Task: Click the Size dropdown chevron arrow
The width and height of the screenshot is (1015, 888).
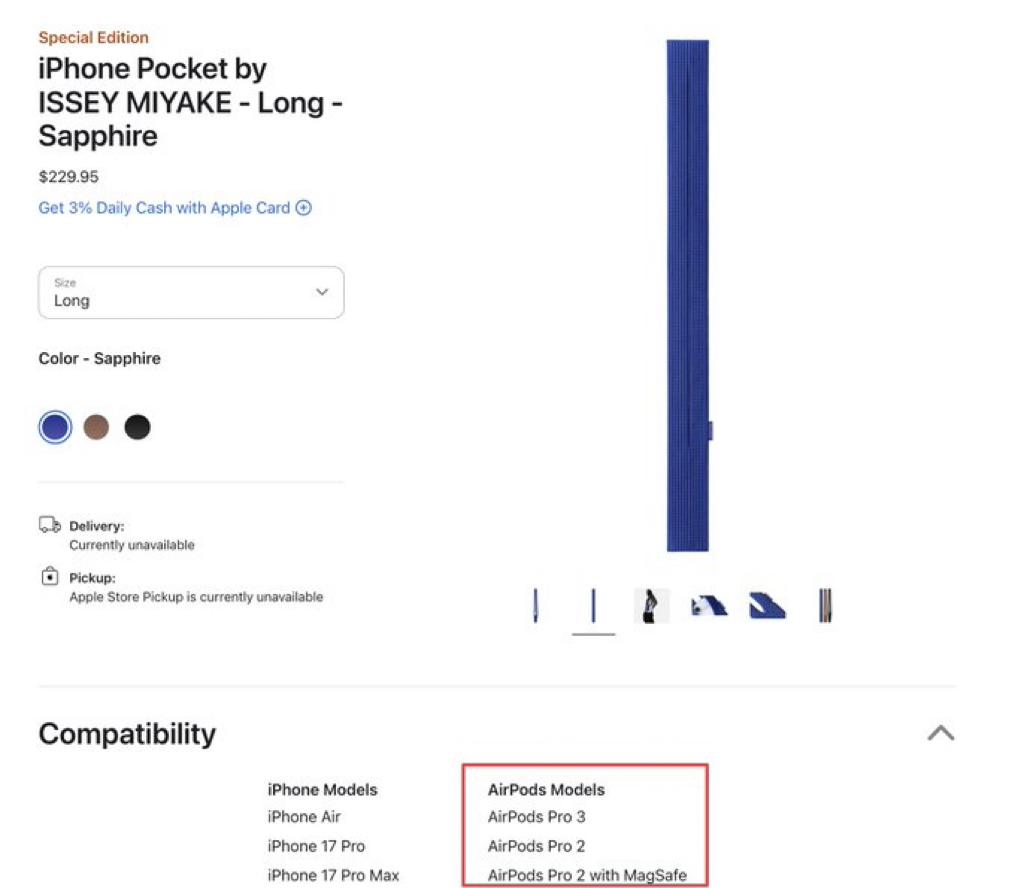Action: [x=322, y=292]
